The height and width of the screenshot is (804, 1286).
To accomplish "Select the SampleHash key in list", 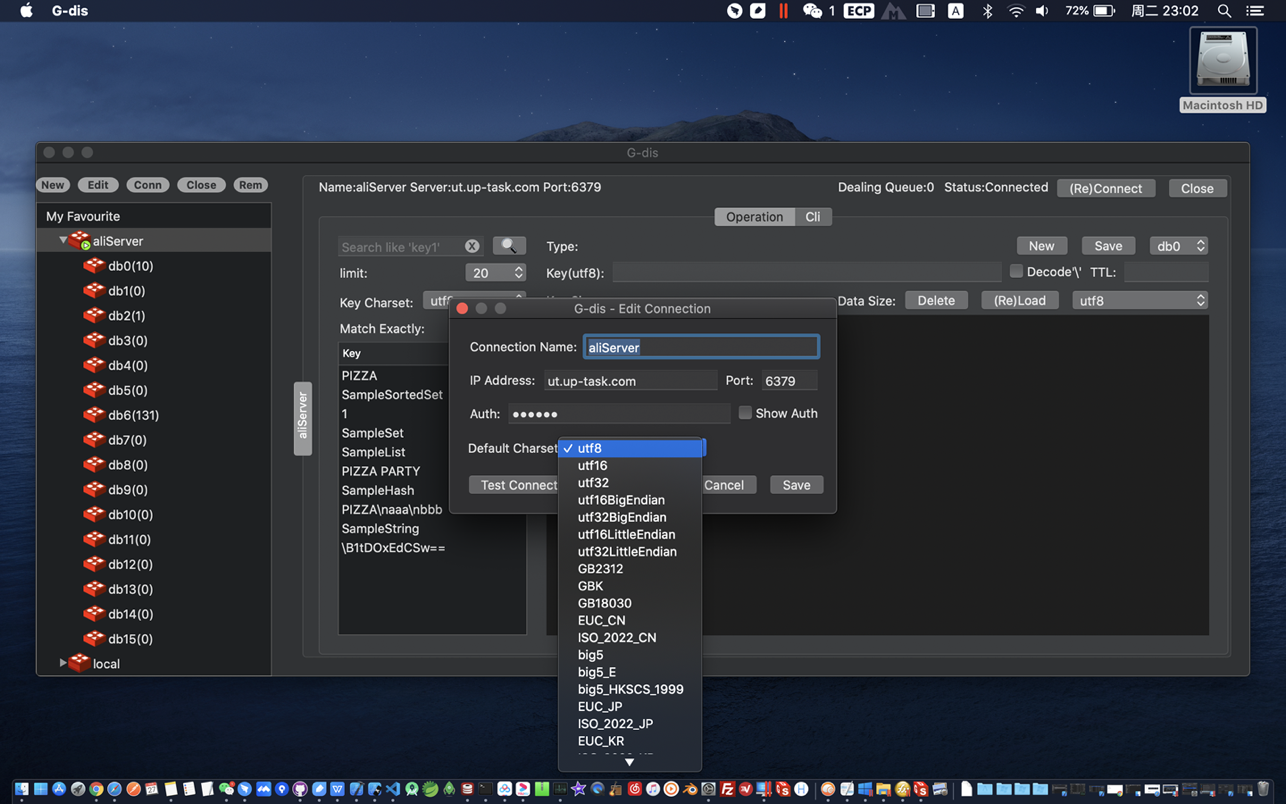I will point(378,490).
